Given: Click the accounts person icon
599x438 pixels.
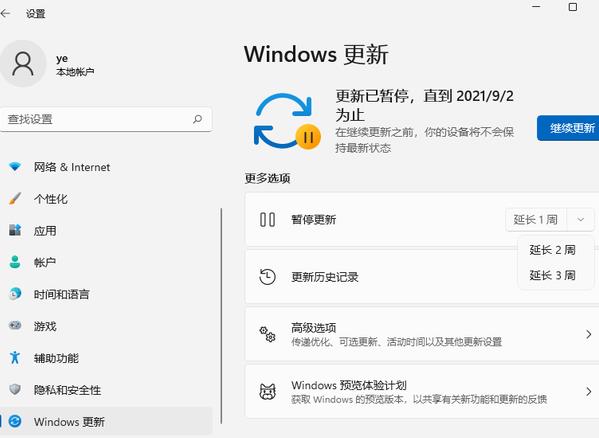Looking at the screenshot, I should pos(15,262).
